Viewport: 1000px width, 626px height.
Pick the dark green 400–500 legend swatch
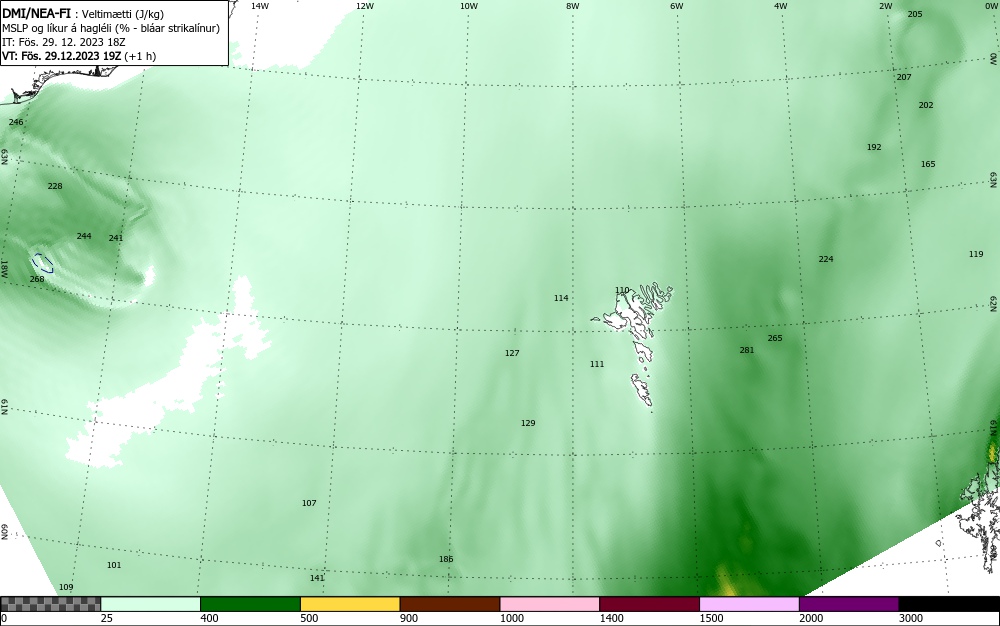pos(250,604)
